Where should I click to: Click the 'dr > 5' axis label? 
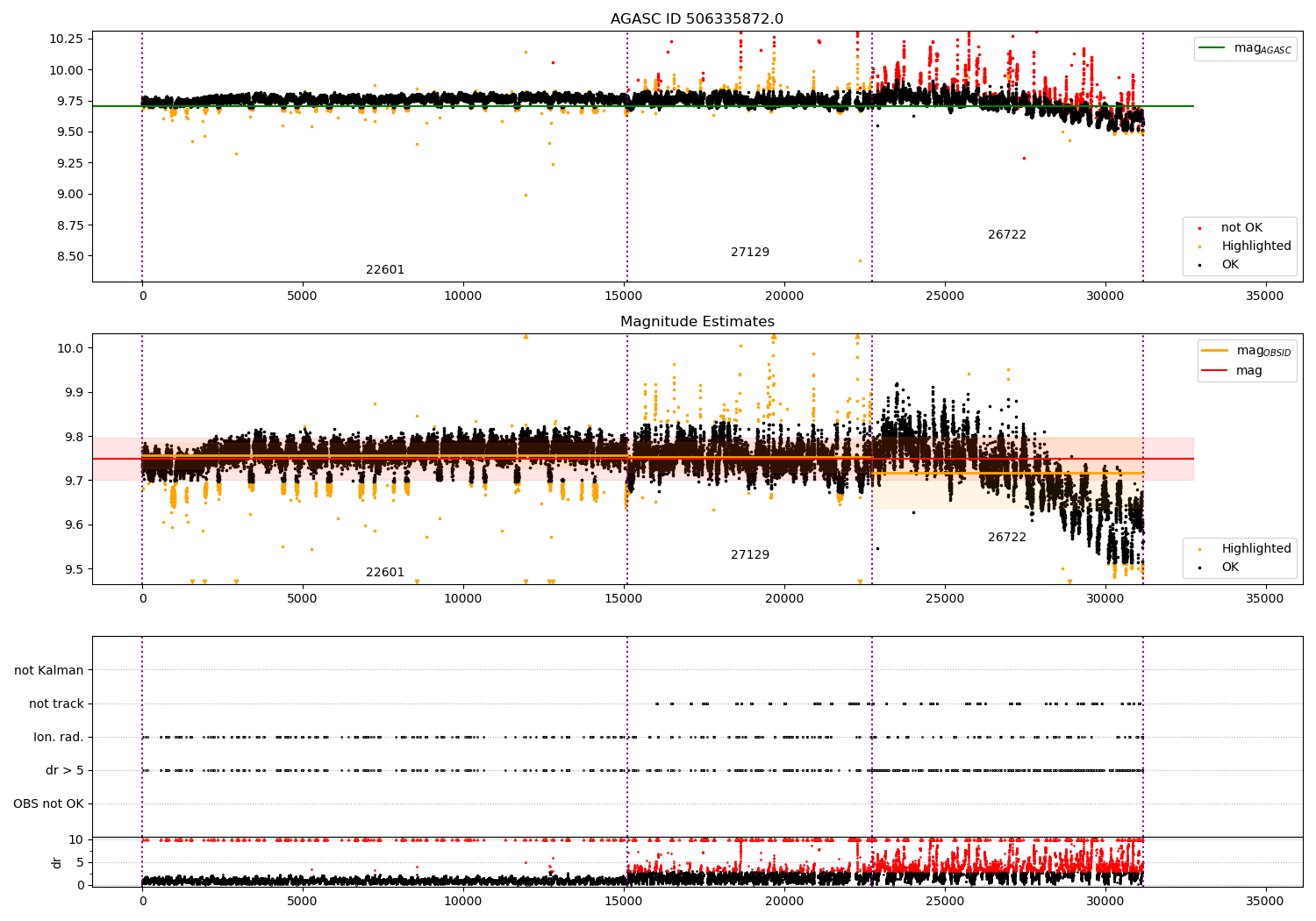pos(65,771)
